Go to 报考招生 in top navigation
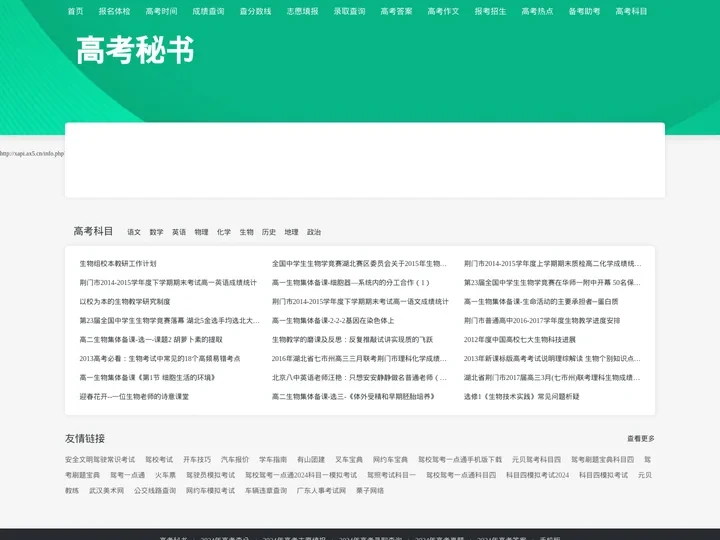 click(490, 11)
